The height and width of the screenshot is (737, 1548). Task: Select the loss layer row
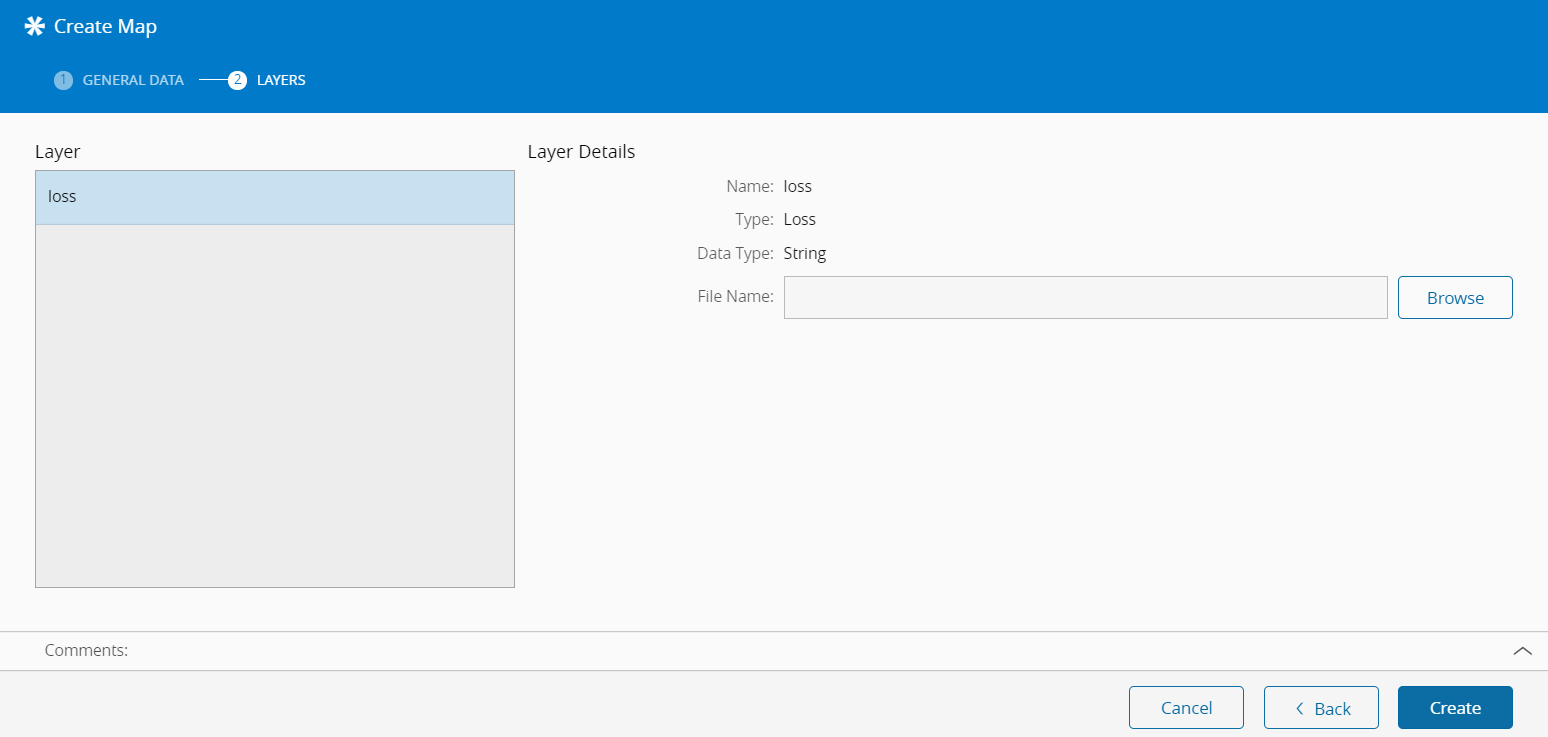pyautogui.click(x=275, y=197)
